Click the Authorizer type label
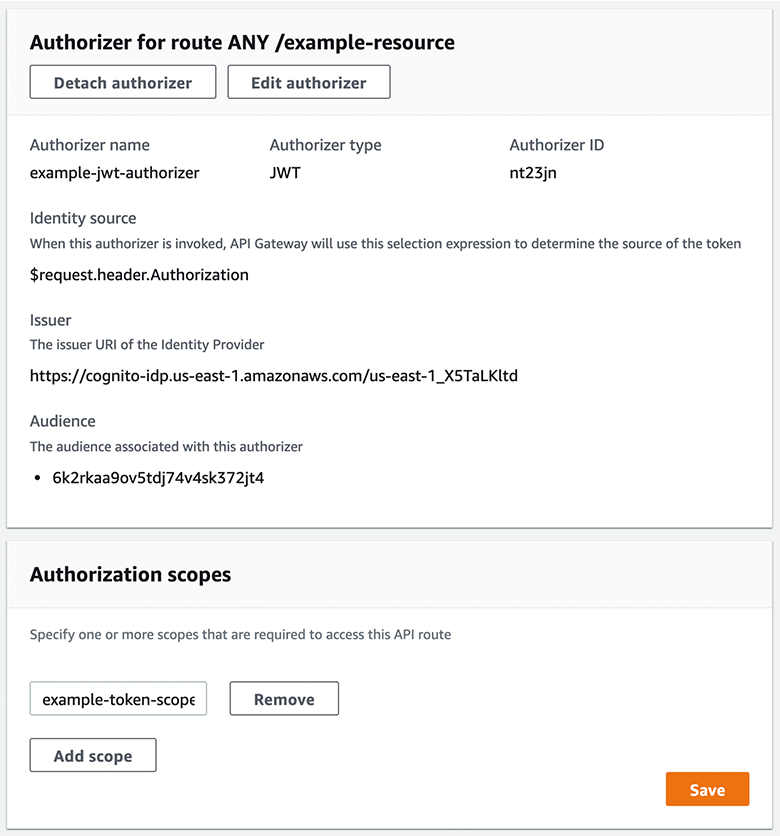780x836 pixels. (x=325, y=145)
